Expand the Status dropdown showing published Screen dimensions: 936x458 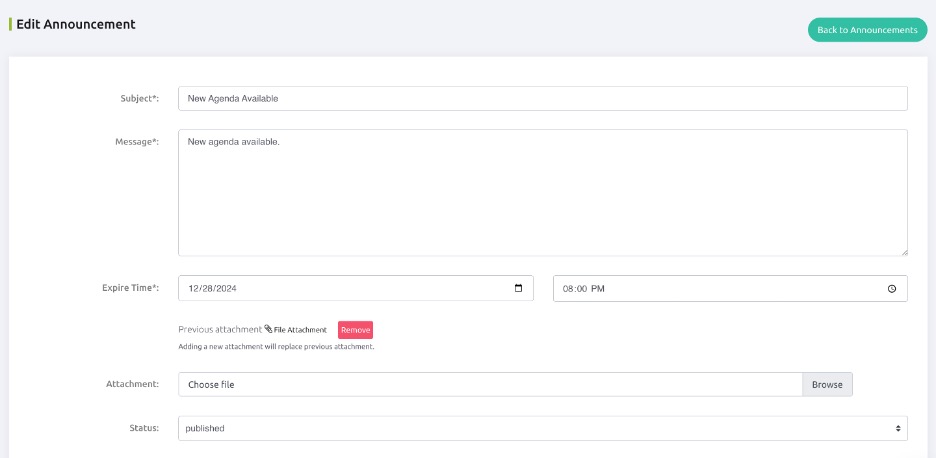pyautogui.click(x=543, y=428)
